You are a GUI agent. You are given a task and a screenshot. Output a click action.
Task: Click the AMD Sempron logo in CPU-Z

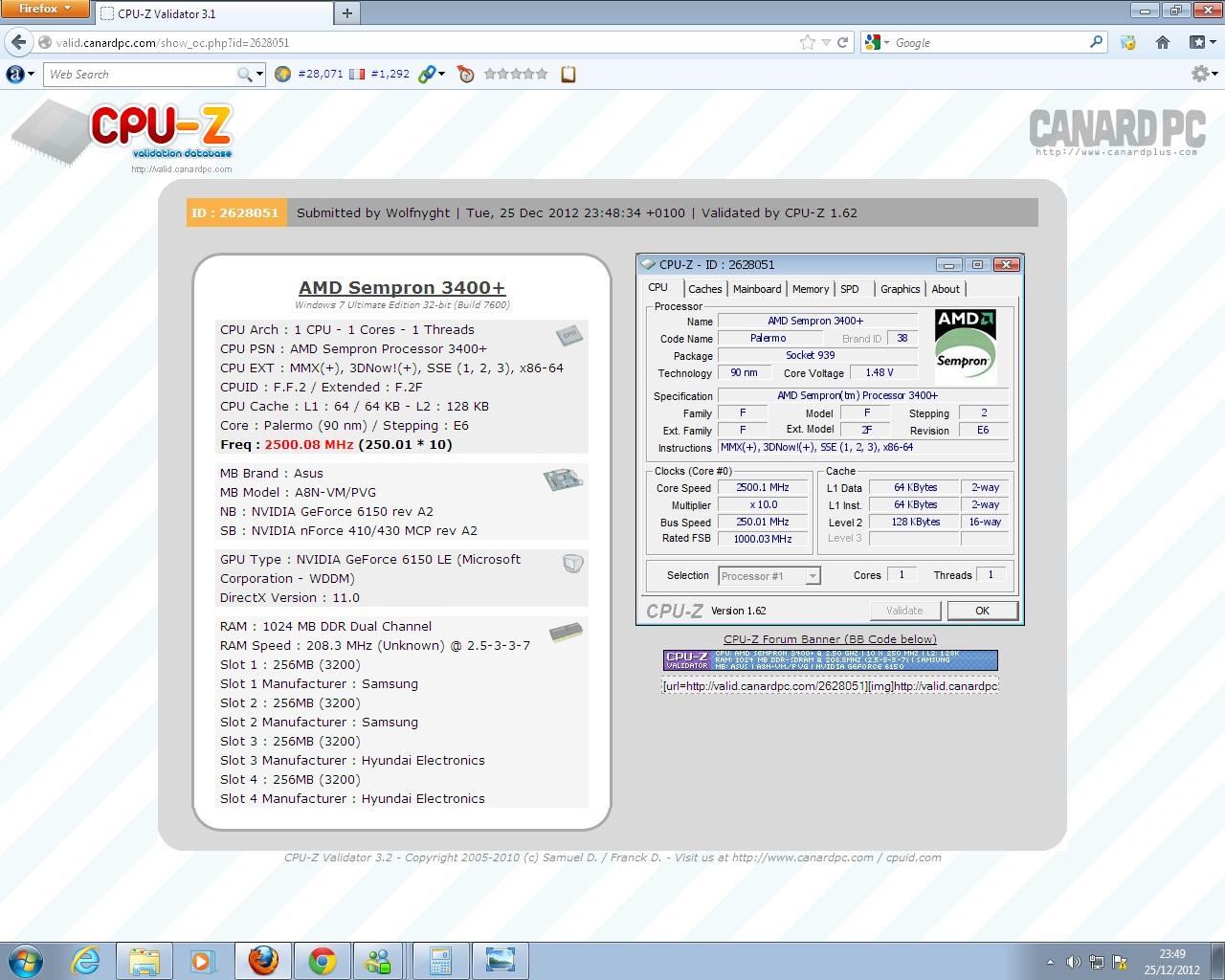point(966,346)
